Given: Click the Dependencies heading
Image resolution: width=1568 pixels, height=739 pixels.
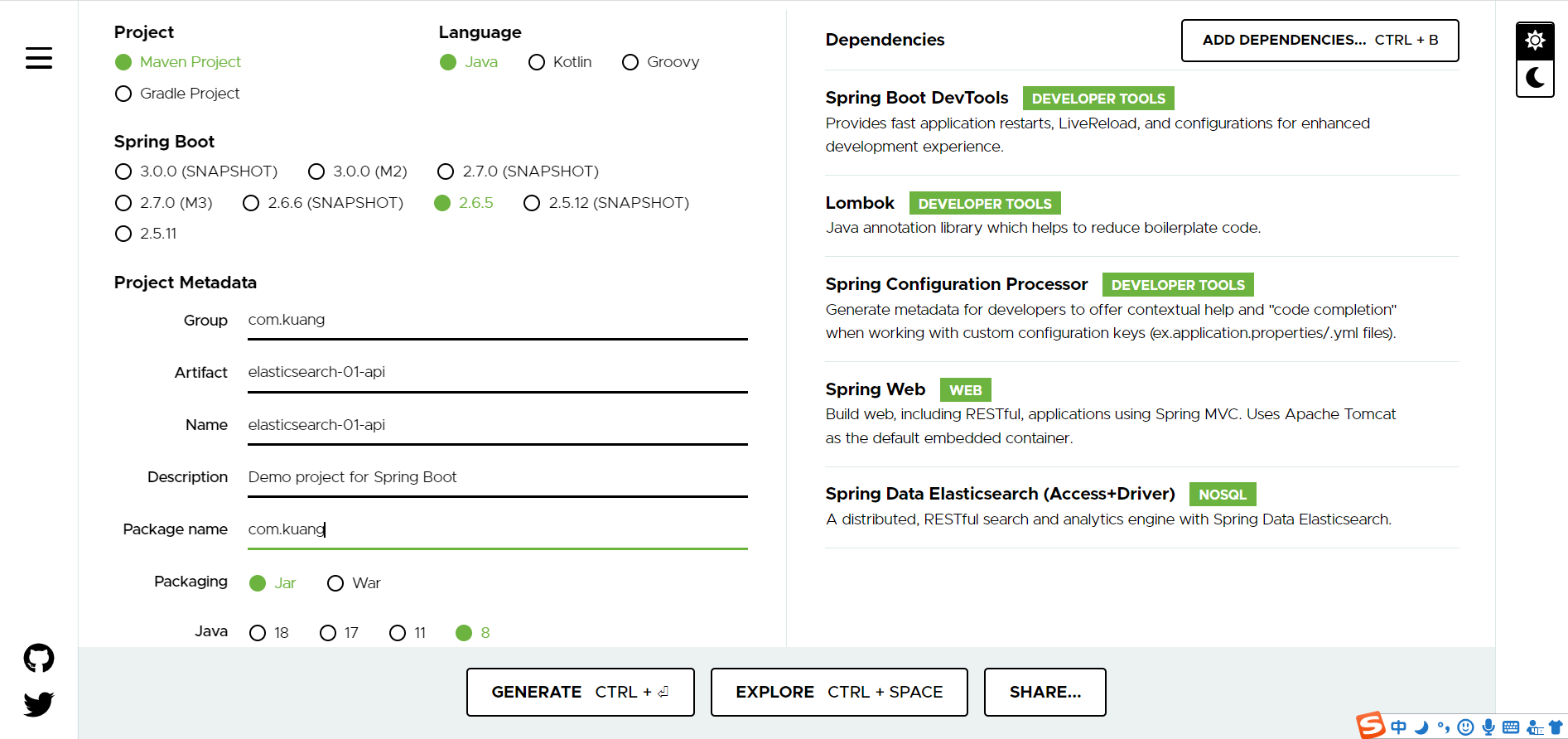Looking at the screenshot, I should [x=885, y=40].
